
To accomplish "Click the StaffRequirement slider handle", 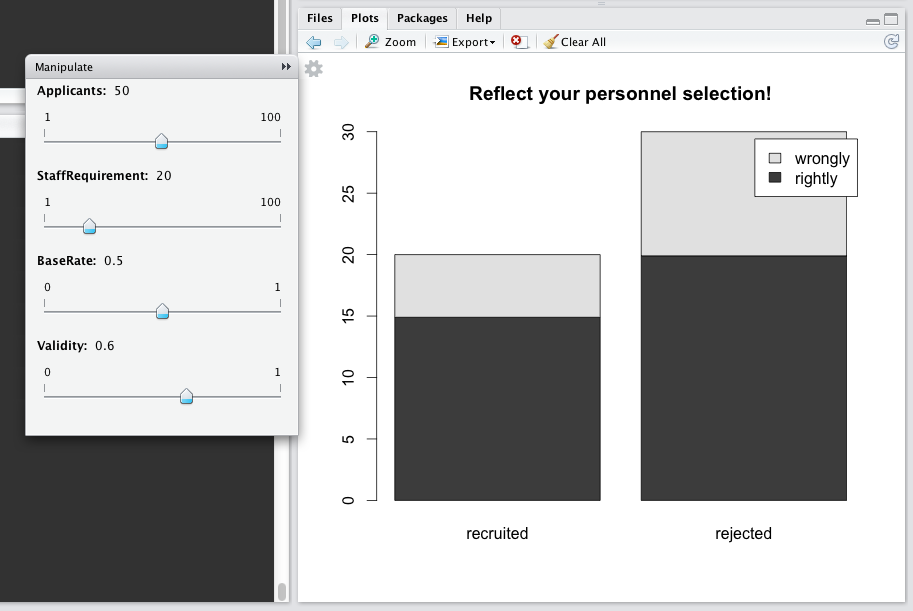I will coord(89,227).
